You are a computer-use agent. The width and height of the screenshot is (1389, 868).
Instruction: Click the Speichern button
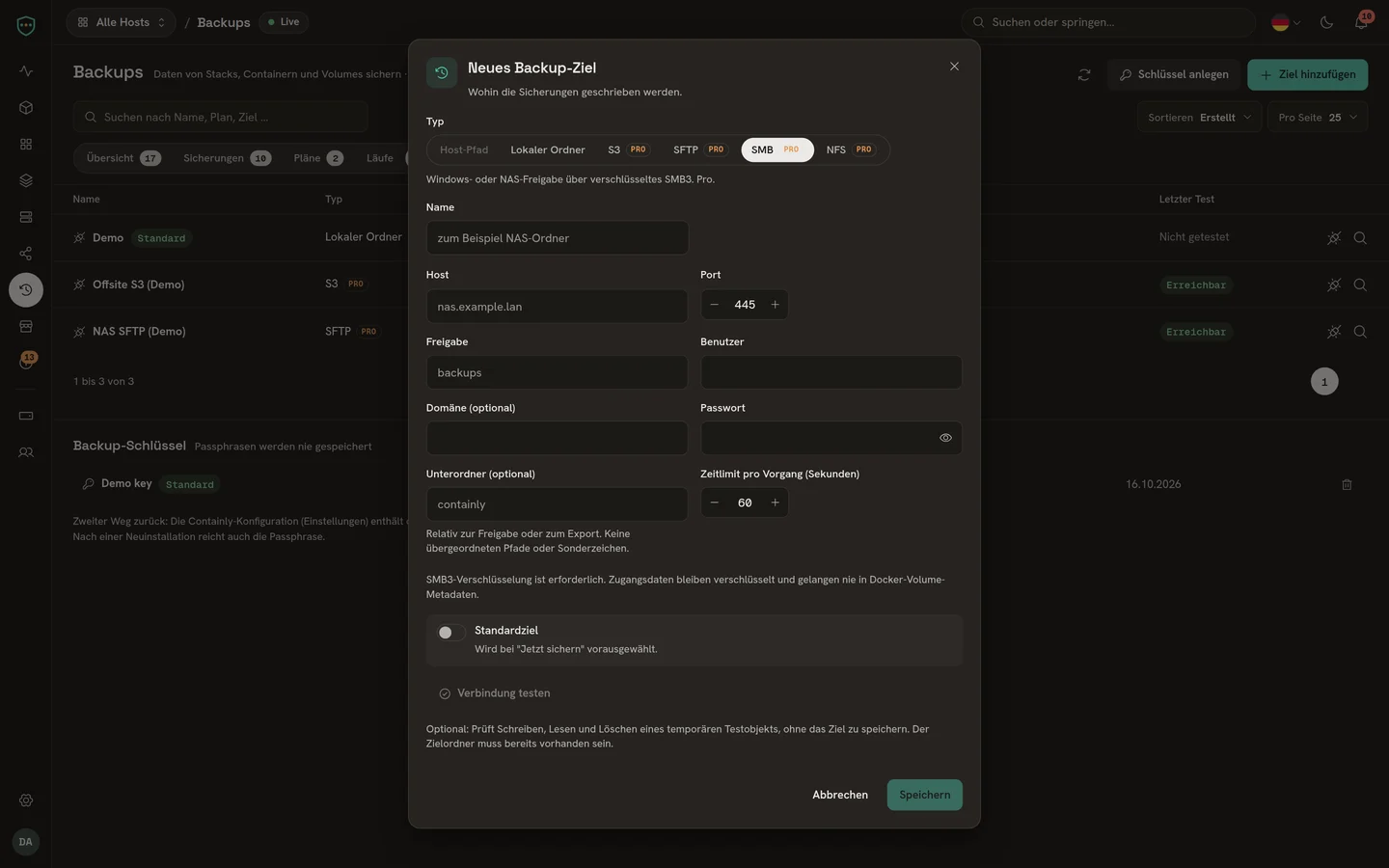pyautogui.click(x=924, y=795)
